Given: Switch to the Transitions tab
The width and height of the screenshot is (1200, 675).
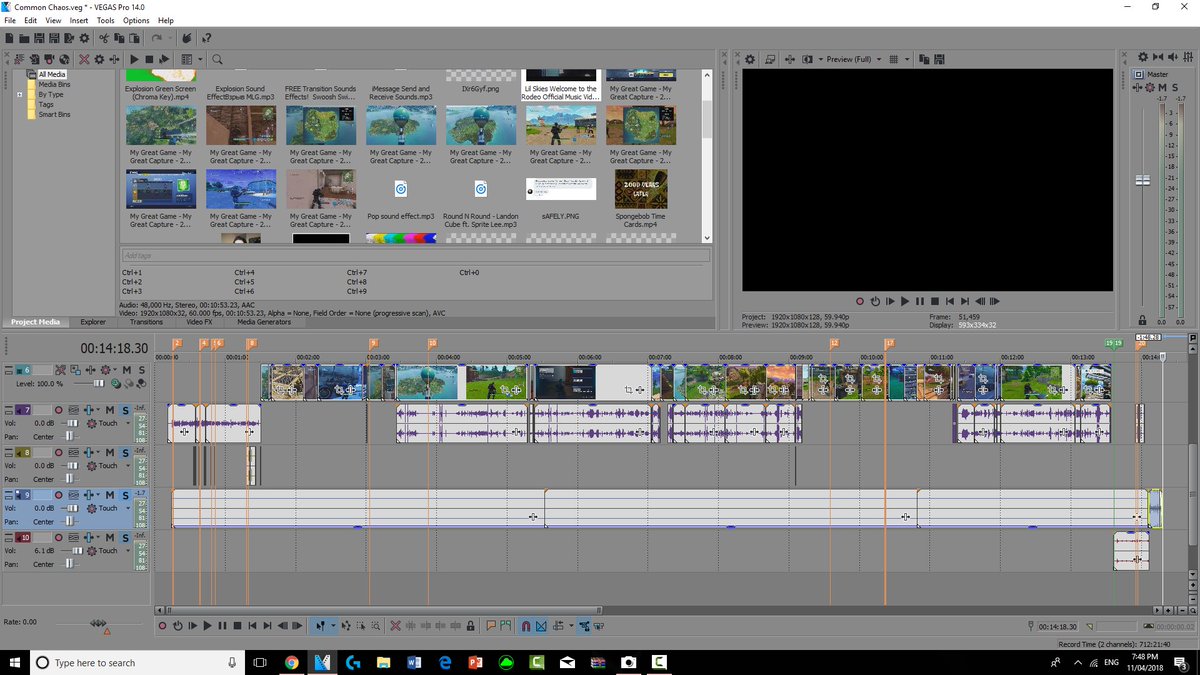Looking at the screenshot, I should (x=146, y=322).
